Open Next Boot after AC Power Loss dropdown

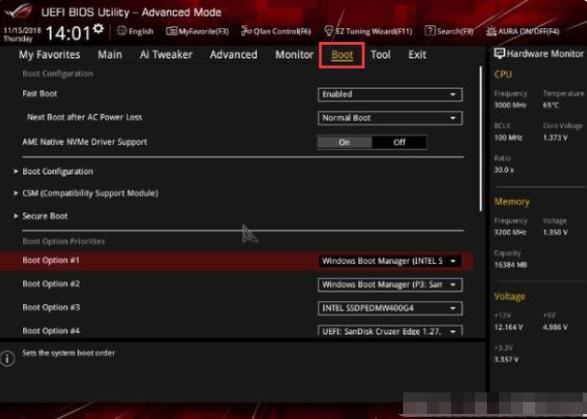tap(390, 118)
